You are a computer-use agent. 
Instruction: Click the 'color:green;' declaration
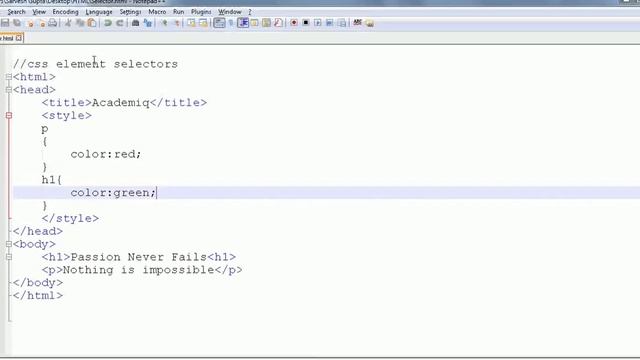(113, 193)
